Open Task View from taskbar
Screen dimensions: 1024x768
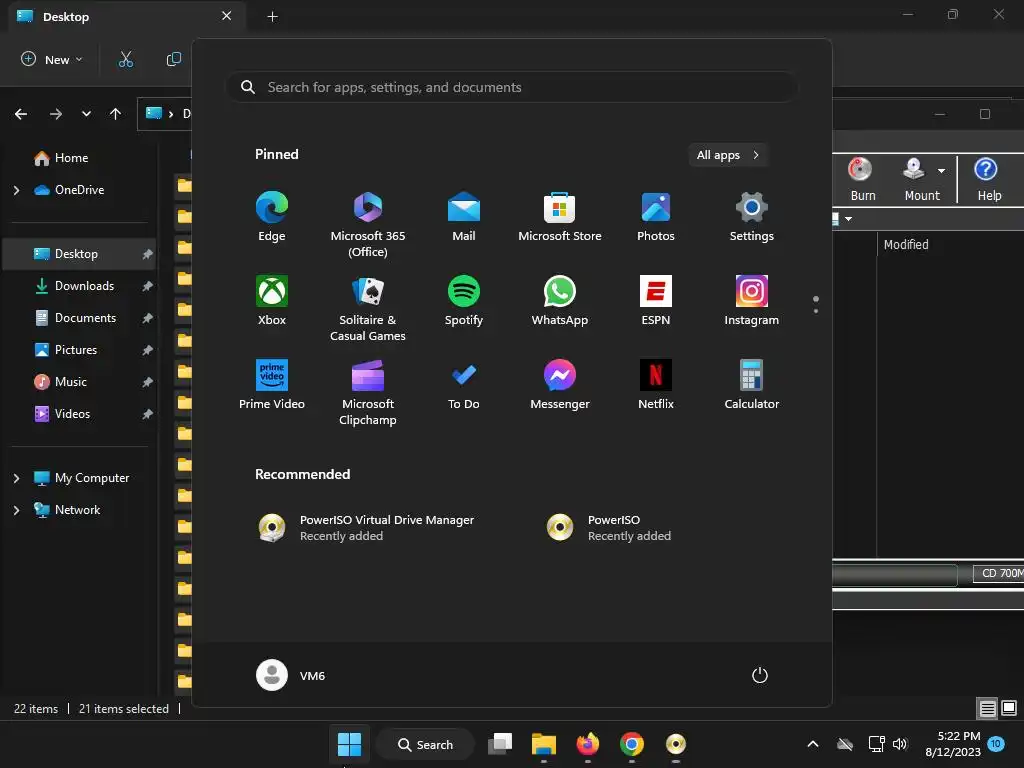[x=500, y=744]
